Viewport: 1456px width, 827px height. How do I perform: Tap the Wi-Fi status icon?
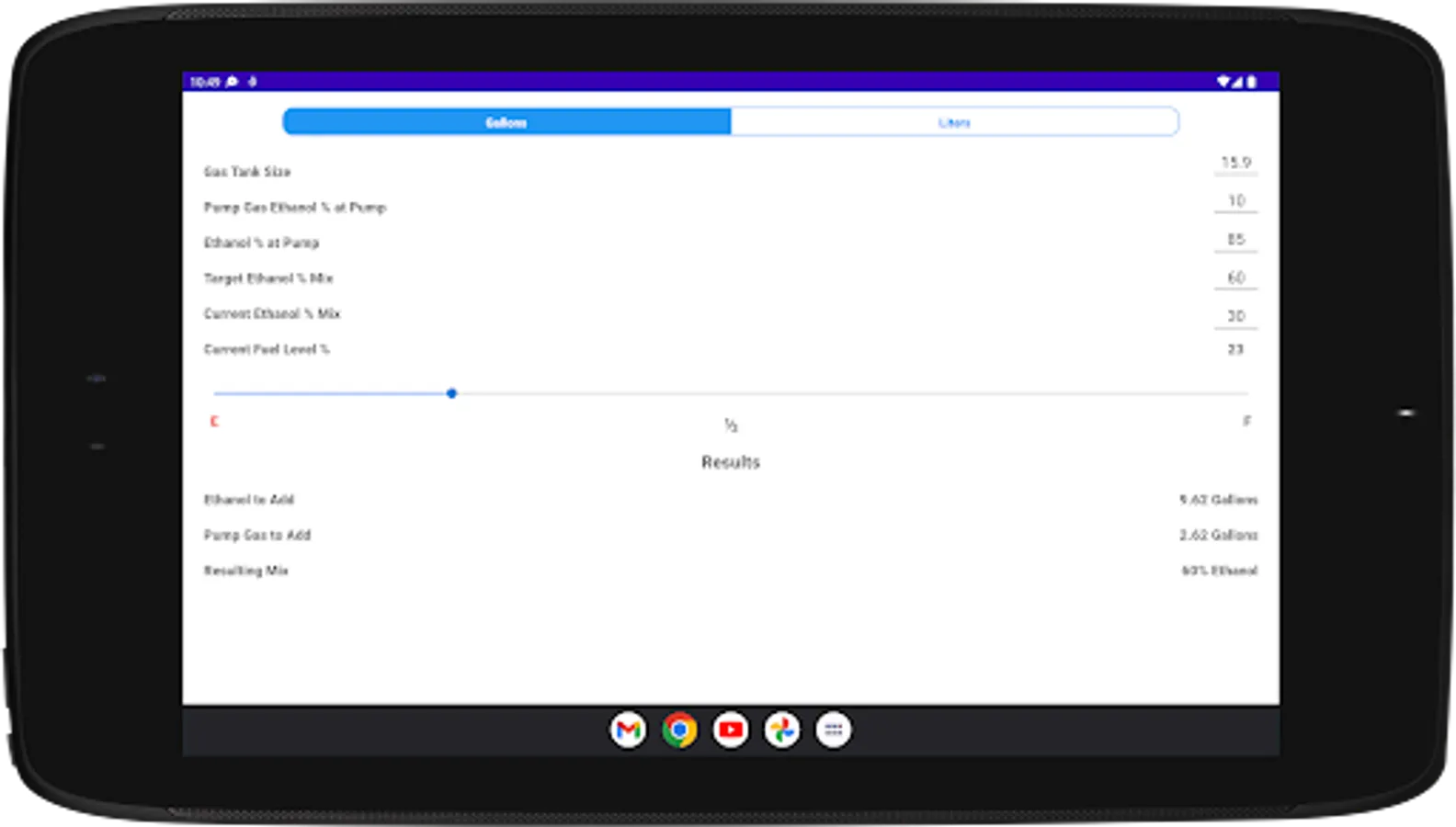pos(1223,82)
